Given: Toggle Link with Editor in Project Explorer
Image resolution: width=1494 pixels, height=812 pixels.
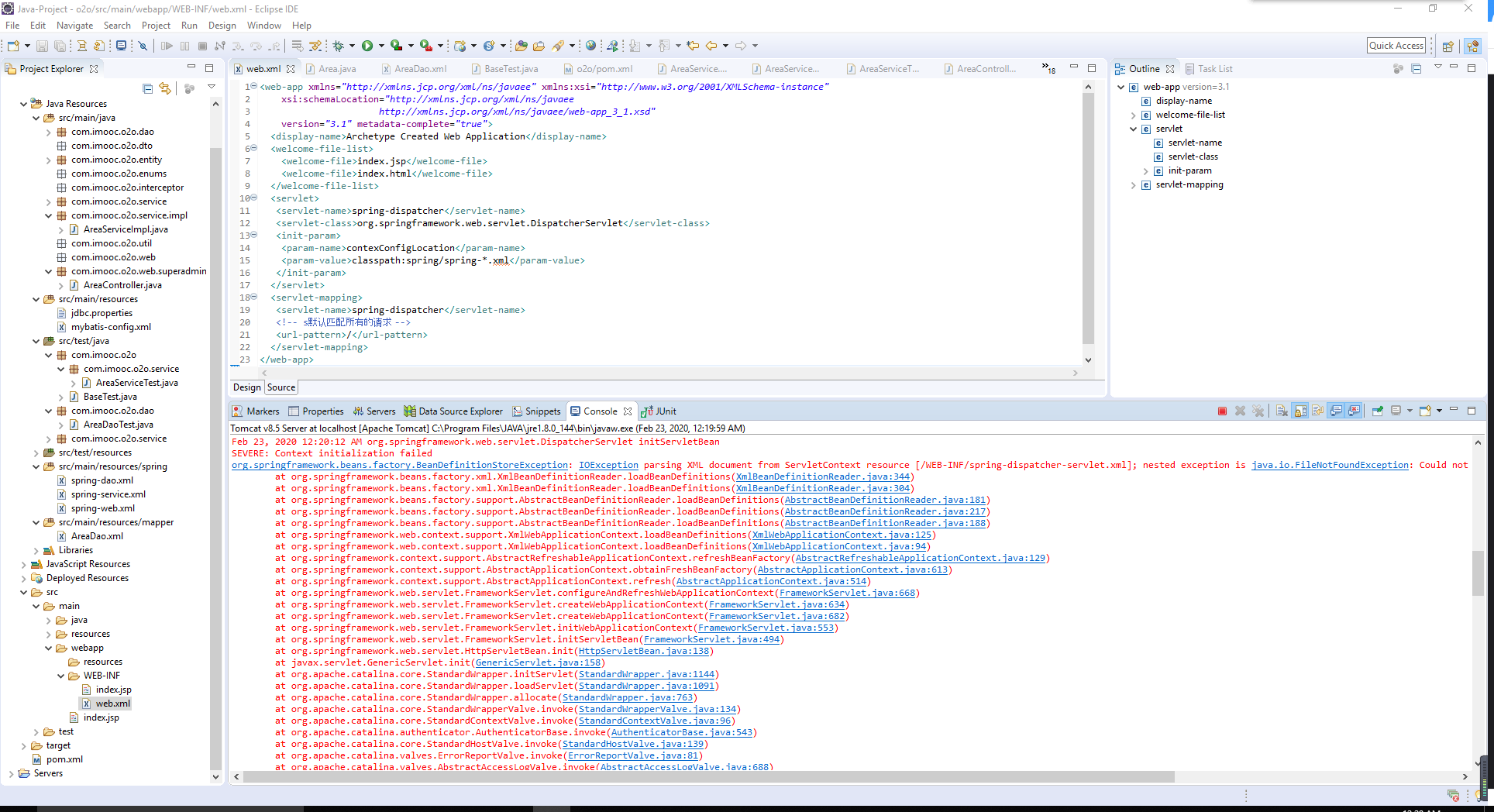Looking at the screenshot, I should coord(165,88).
